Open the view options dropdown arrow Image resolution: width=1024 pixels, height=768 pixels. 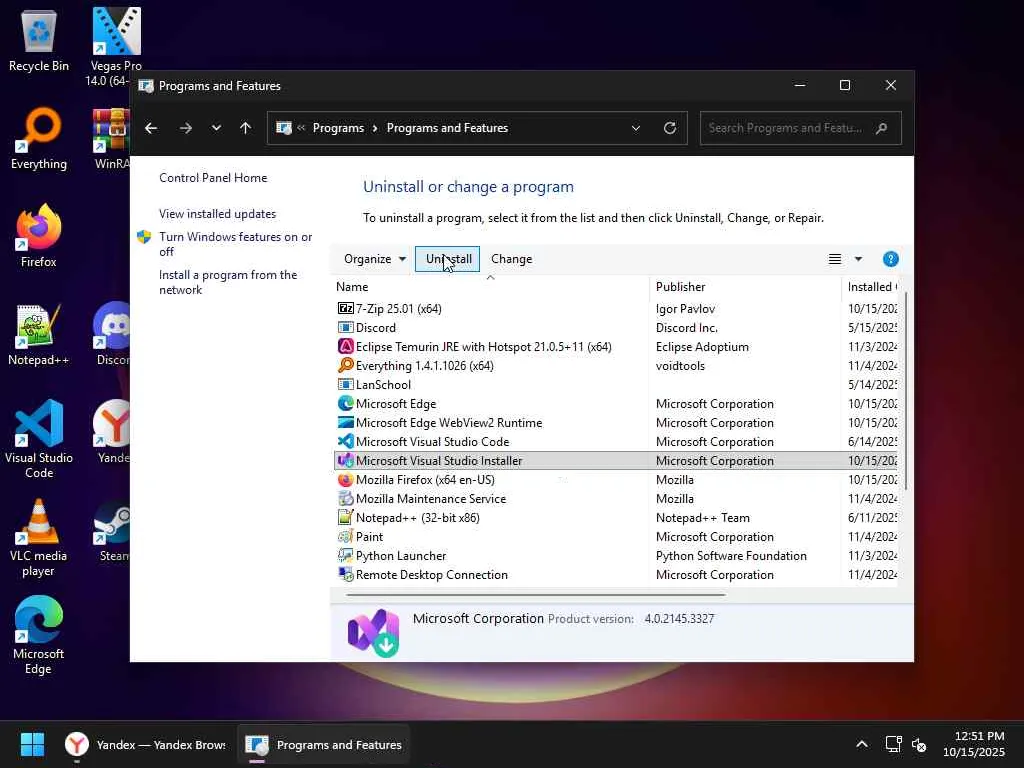[x=858, y=259]
